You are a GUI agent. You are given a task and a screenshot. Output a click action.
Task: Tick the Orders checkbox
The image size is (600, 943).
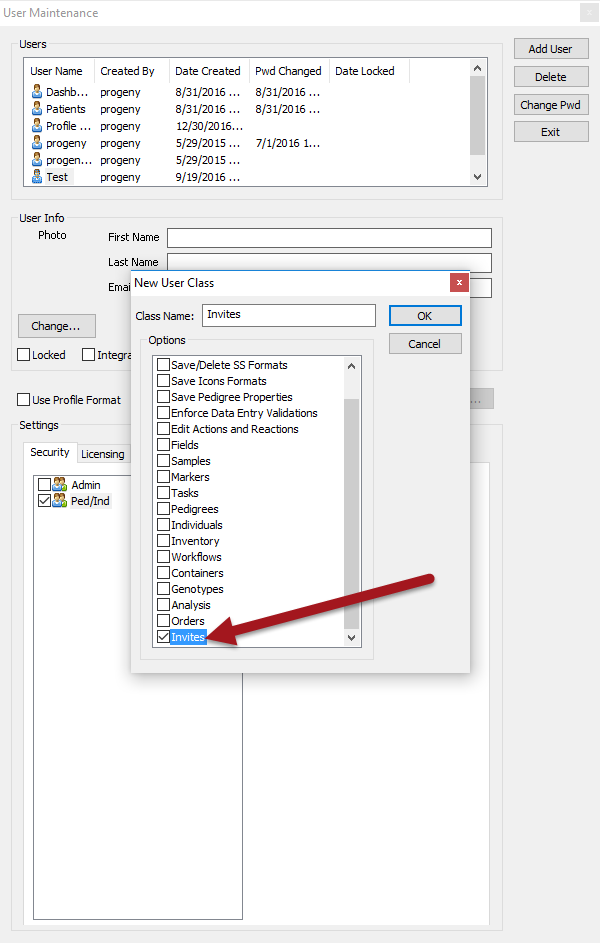pyautogui.click(x=163, y=621)
